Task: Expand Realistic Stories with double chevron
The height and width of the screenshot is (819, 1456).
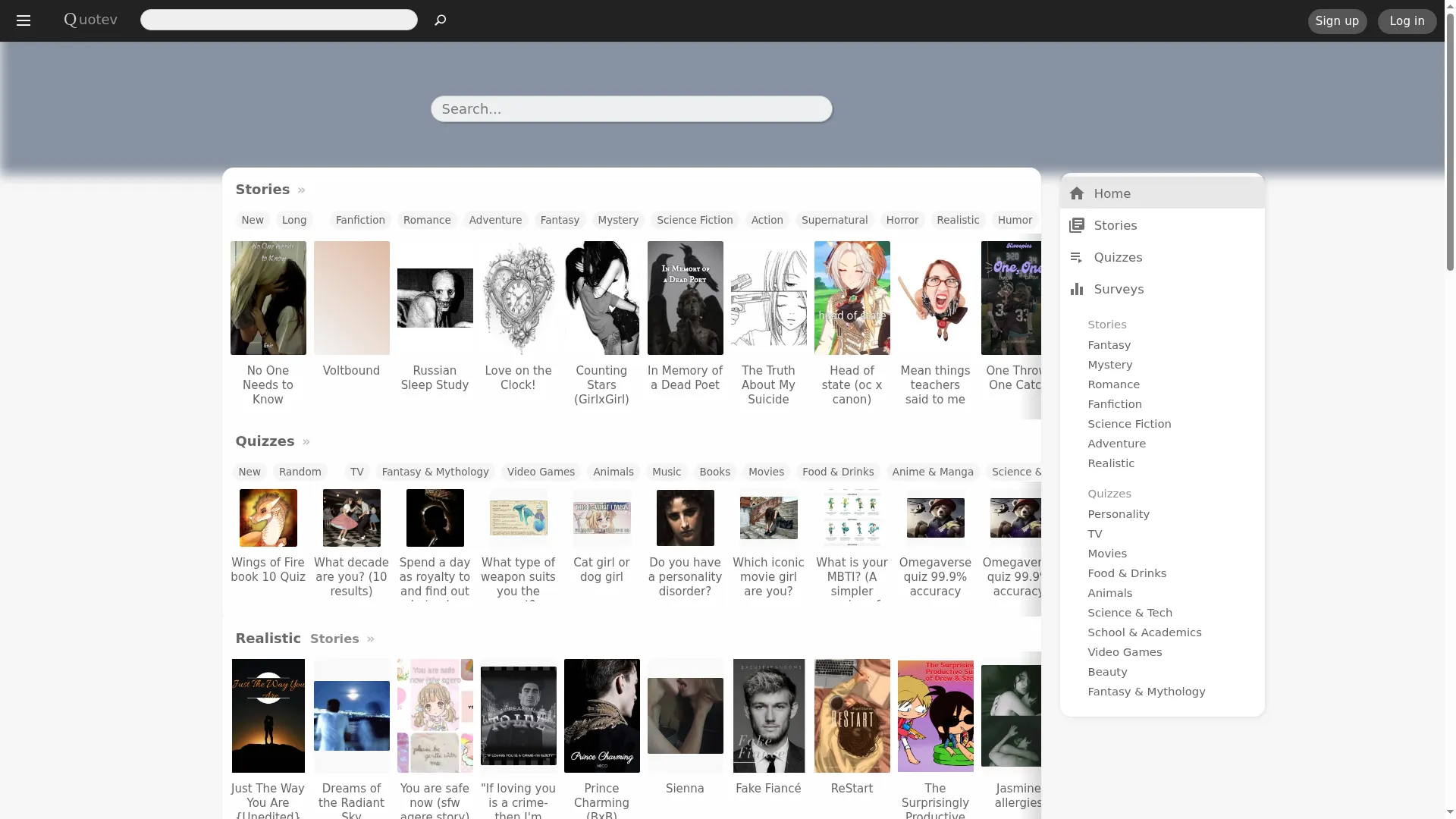Action: (371, 639)
